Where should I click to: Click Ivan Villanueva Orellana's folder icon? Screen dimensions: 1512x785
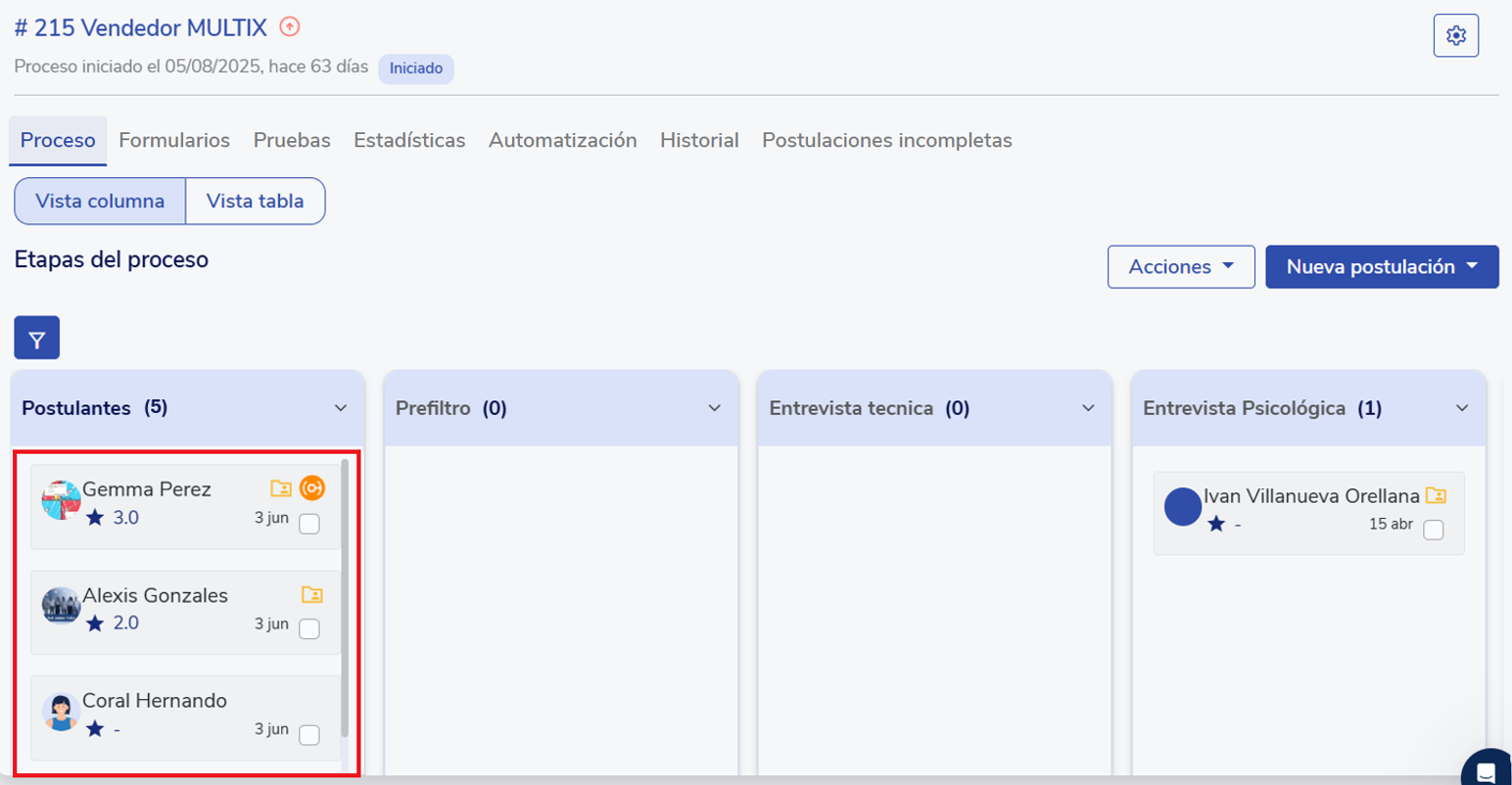click(x=1436, y=495)
